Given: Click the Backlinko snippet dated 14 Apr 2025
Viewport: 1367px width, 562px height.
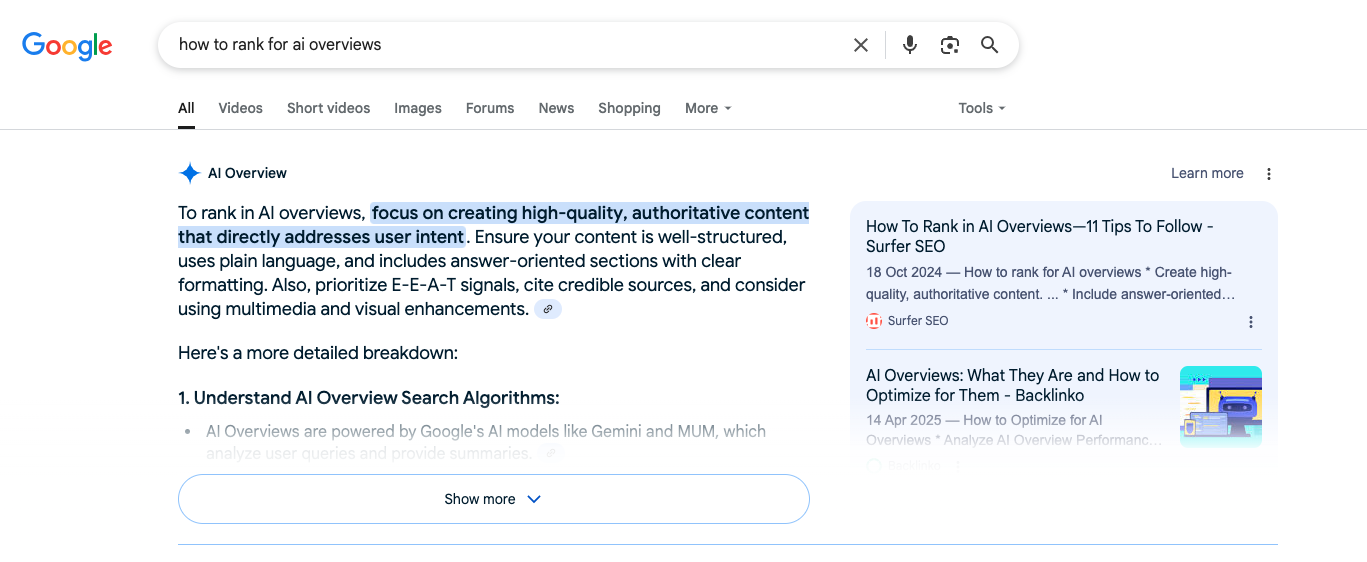Looking at the screenshot, I should 1015,430.
